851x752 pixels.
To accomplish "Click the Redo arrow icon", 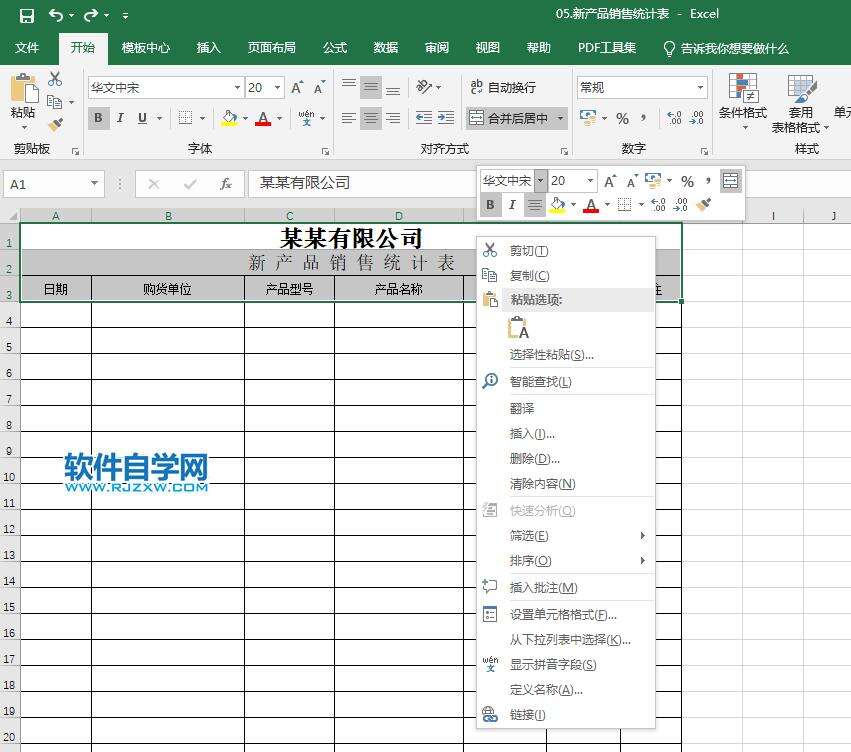I will tap(91, 15).
